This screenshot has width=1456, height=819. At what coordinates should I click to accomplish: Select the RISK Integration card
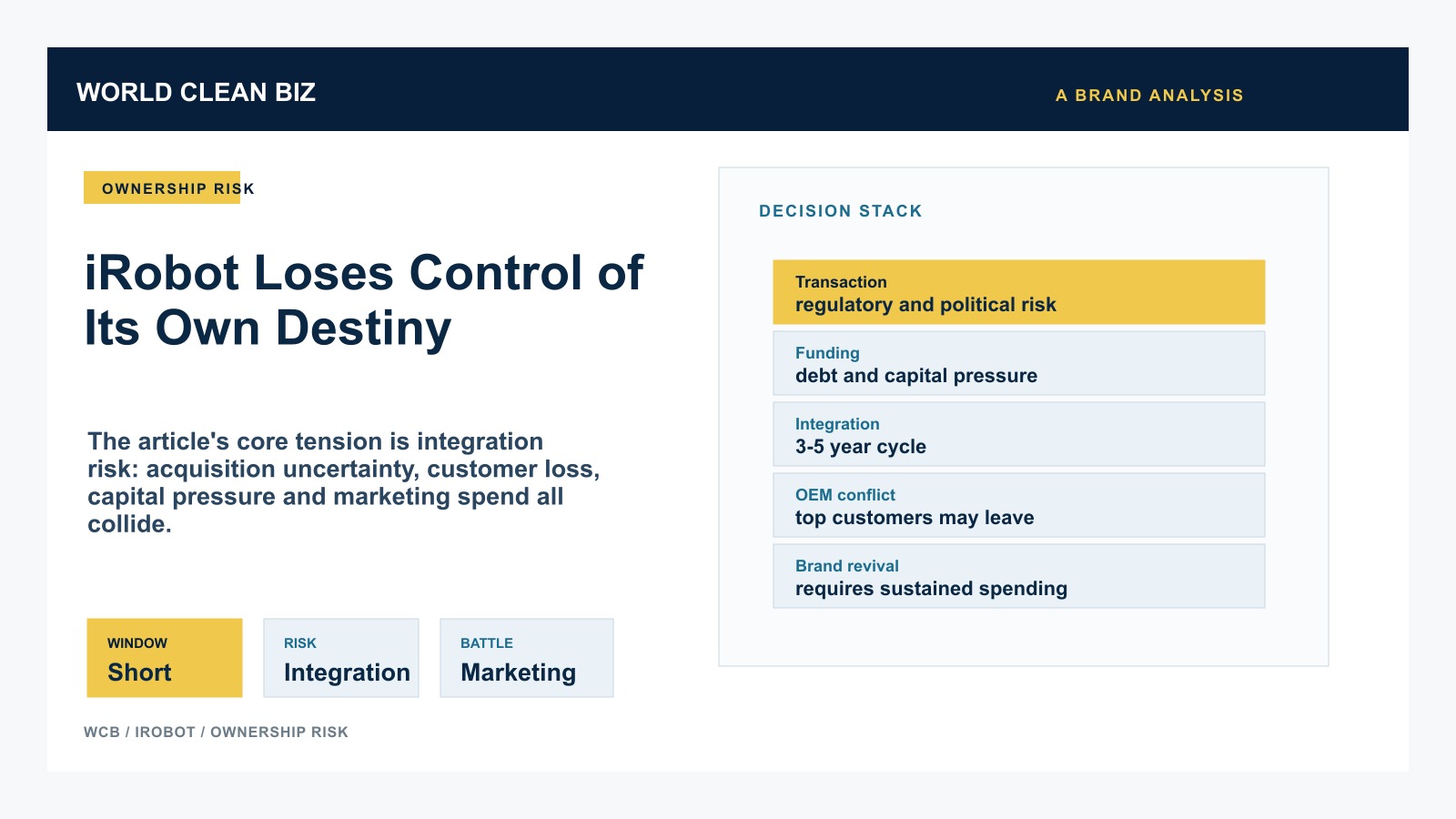[x=341, y=658]
